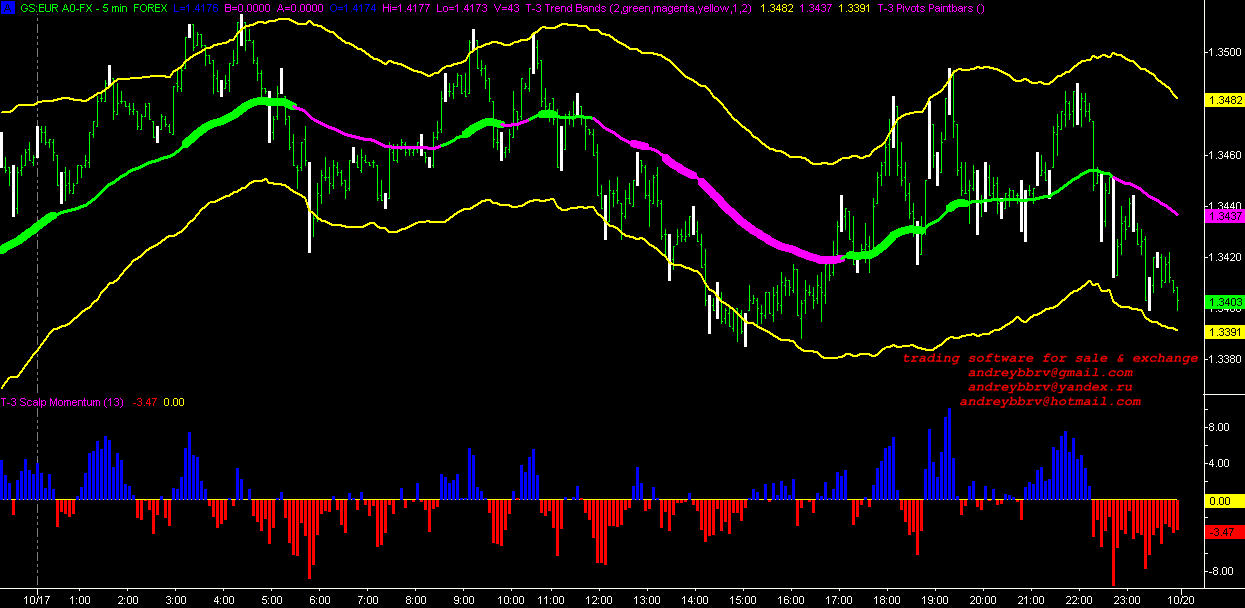This screenshot has width=1245, height=608.
Task: Click the 10/20 date marker on time axis
Action: pyautogui.click(x=1181, y=599)
